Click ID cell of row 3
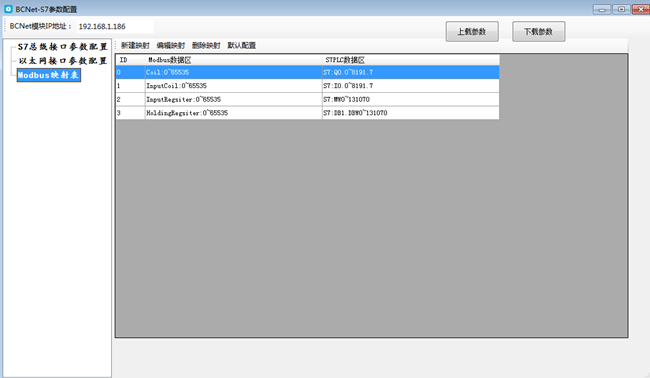Image resolution: width=650 pixels, height=378 pixels. click(131, 113)
